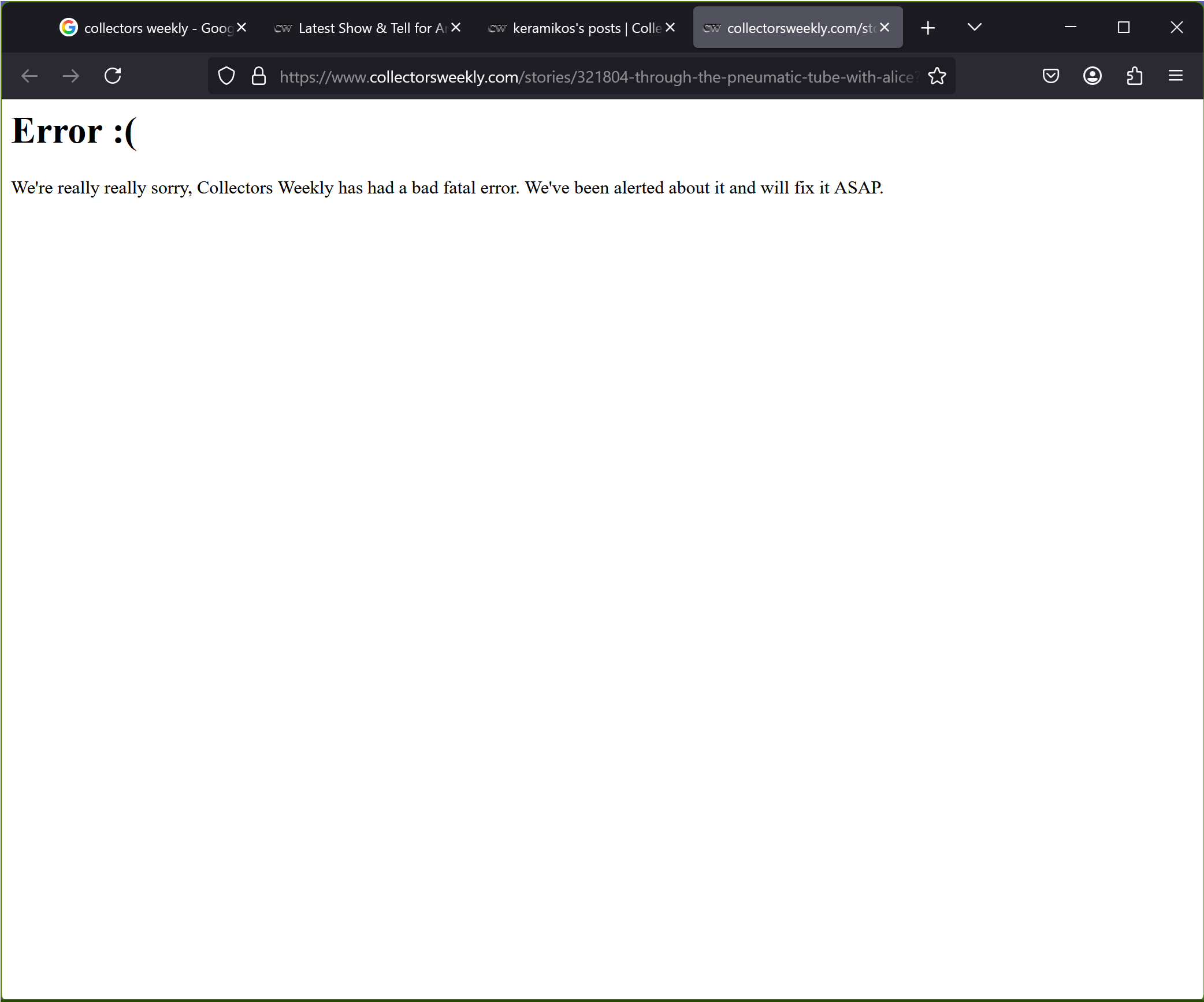The height and width of the screenshot is (1002, 1204).
Task: Click the 'Error :(' heading
Action: 74,131
